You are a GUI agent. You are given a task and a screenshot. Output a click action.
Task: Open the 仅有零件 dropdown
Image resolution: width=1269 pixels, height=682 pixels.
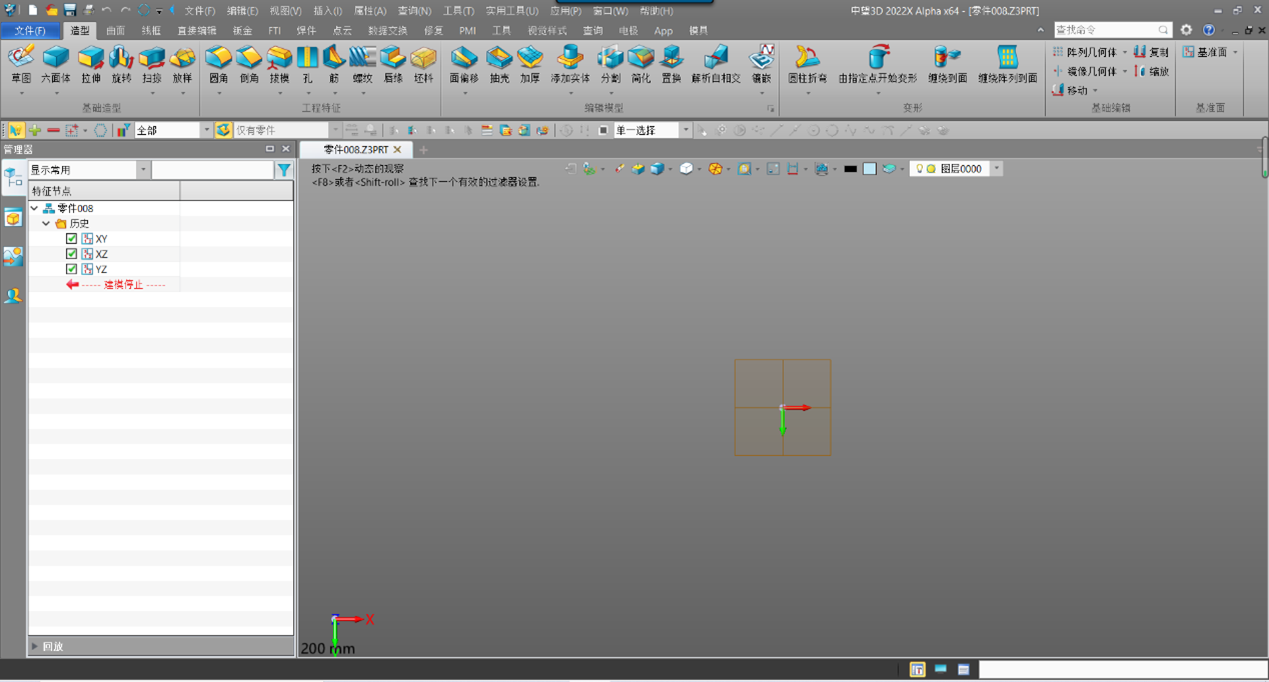coord(335,130)
